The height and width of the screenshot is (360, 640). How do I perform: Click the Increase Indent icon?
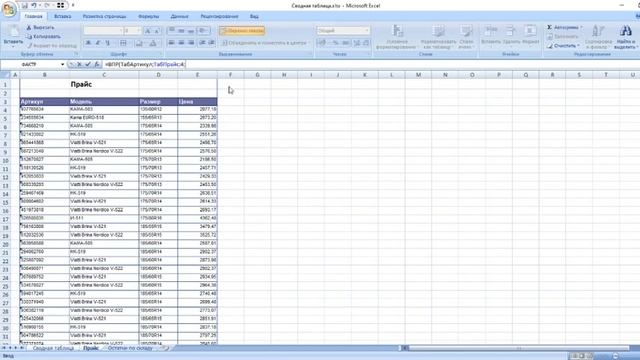[x=211, y=42]
